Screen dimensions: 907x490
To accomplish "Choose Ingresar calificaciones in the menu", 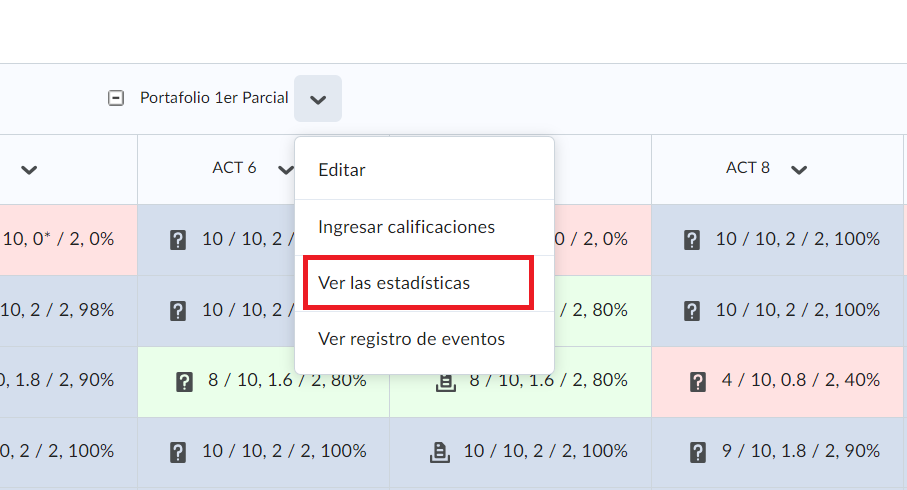I will pos(406,227).
